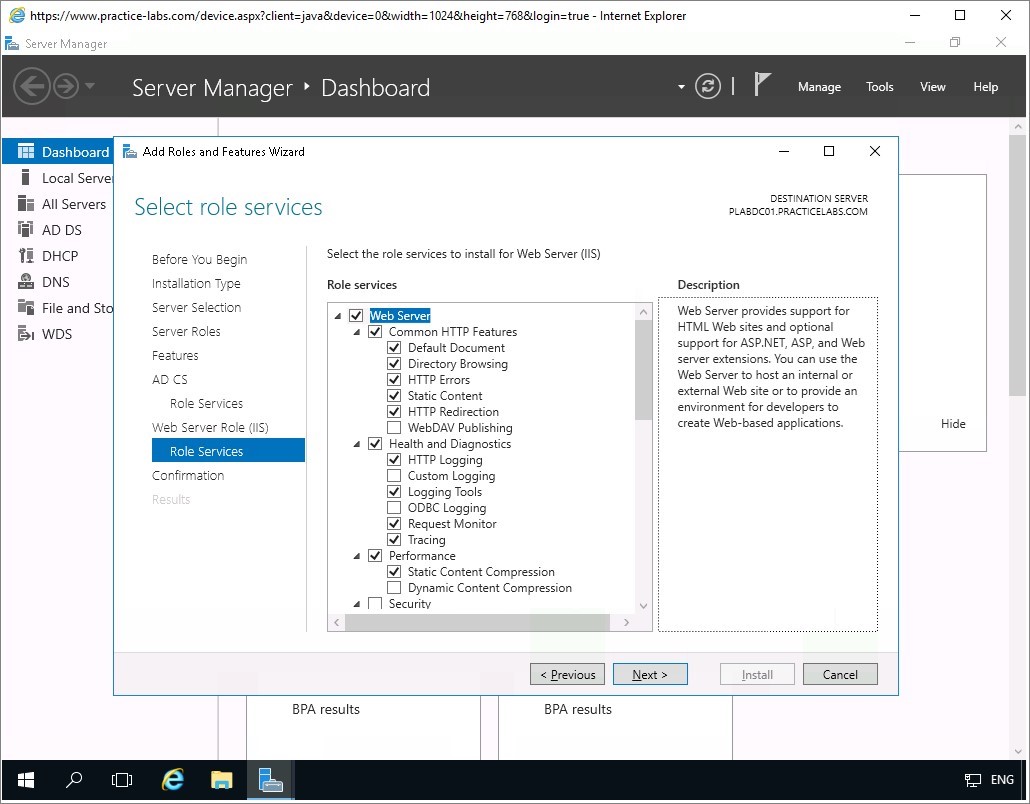Enable ODBC Logging
Image resolution: width=1030 pixels, height=804 pixels.
(x=394, y=508)
